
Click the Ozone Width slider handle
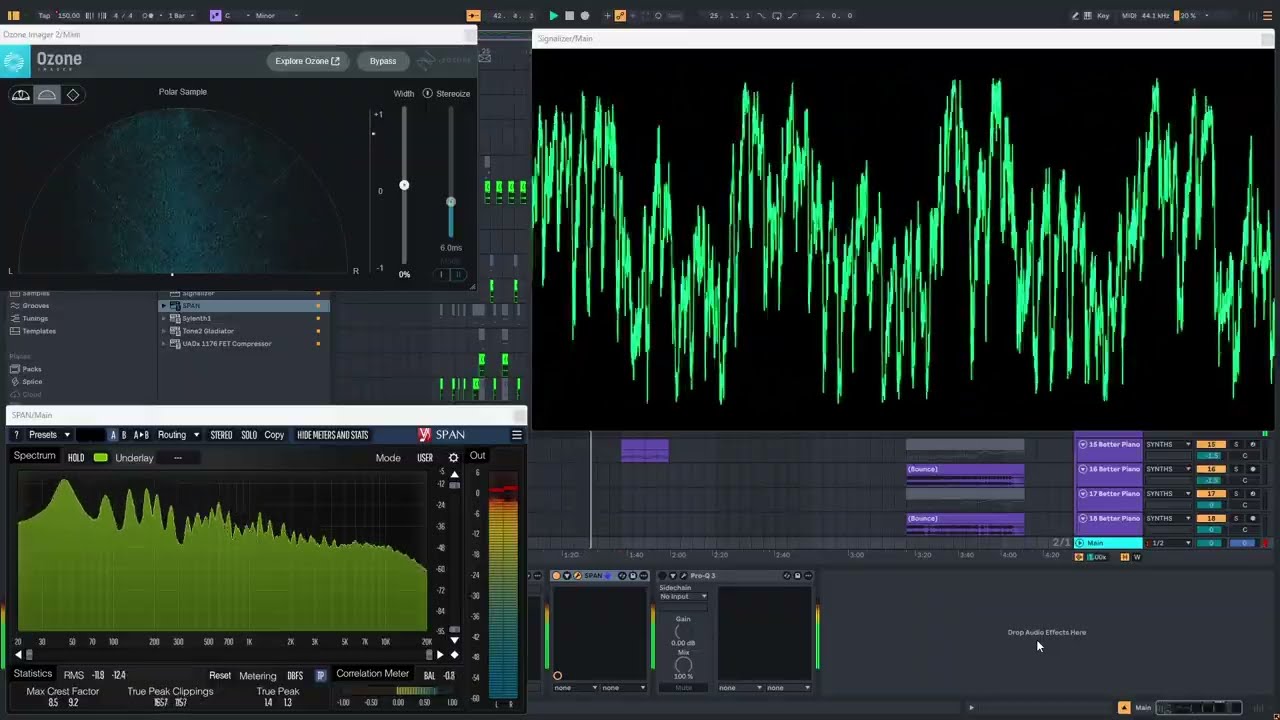coord(404,185)
